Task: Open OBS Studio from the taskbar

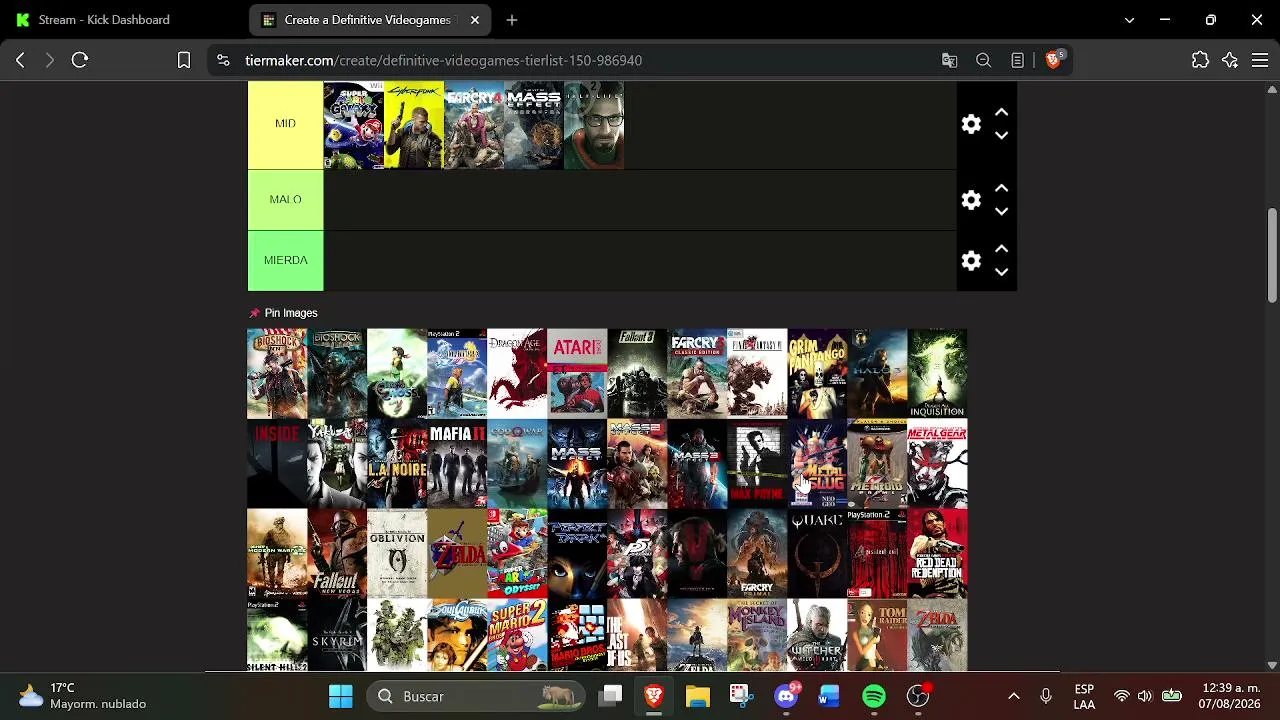Action: tap(918, 696)
